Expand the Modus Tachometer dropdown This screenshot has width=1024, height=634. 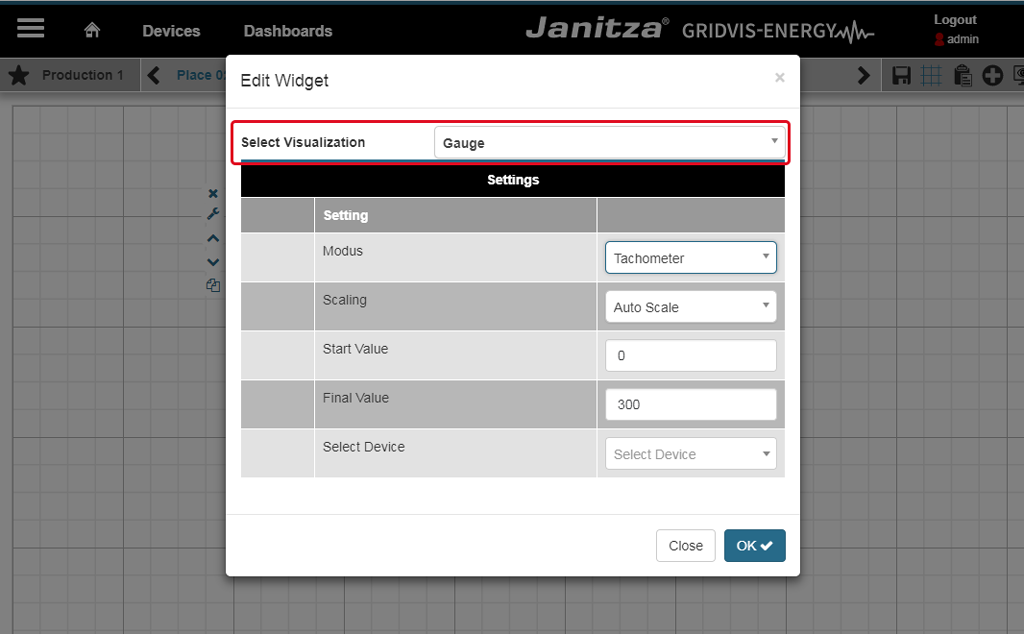pos(690,258)
